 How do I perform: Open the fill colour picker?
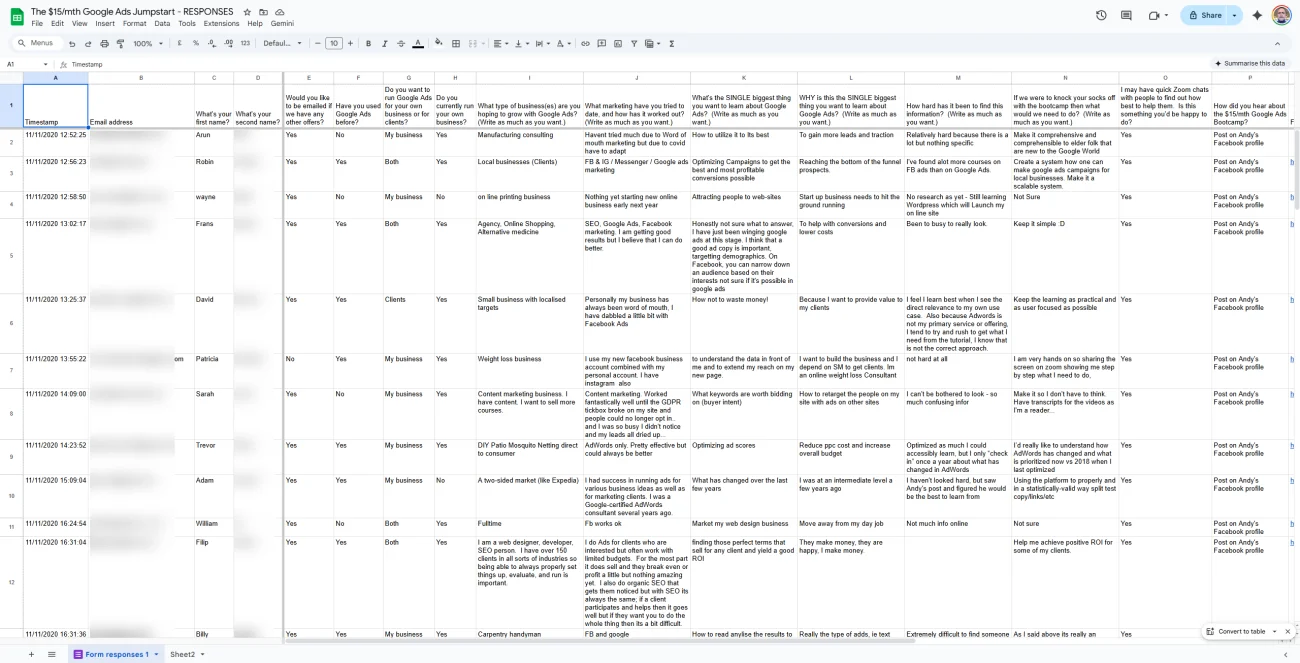(440, 44)
